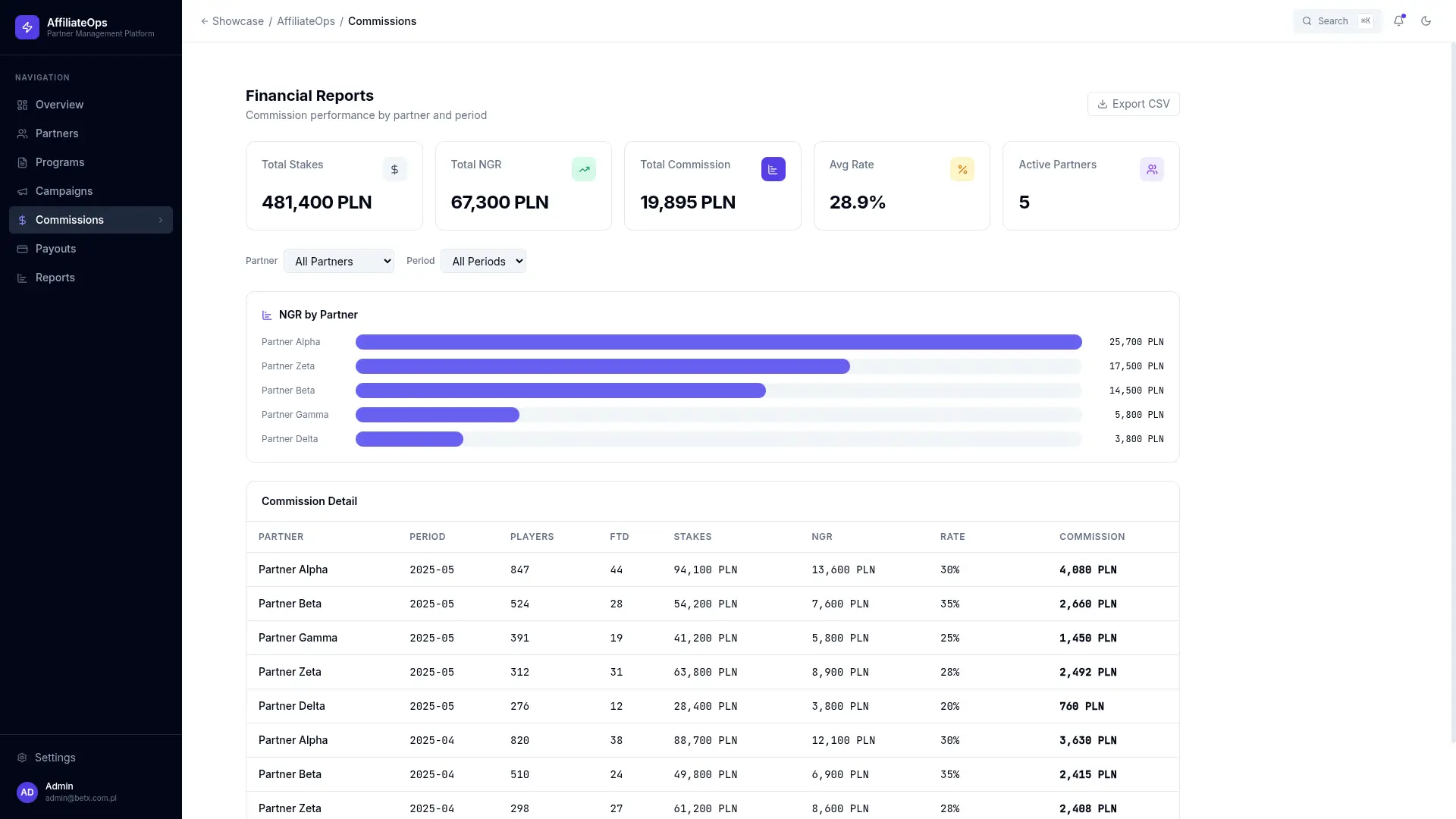Click the 17,500 PLN value for Partner Zeta
This screenshot has width=1456, height=819.
tap(1136, 366)
